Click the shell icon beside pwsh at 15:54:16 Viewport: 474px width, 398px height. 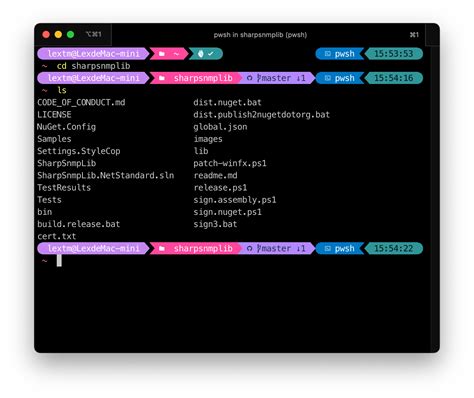(x=328, y=78)
